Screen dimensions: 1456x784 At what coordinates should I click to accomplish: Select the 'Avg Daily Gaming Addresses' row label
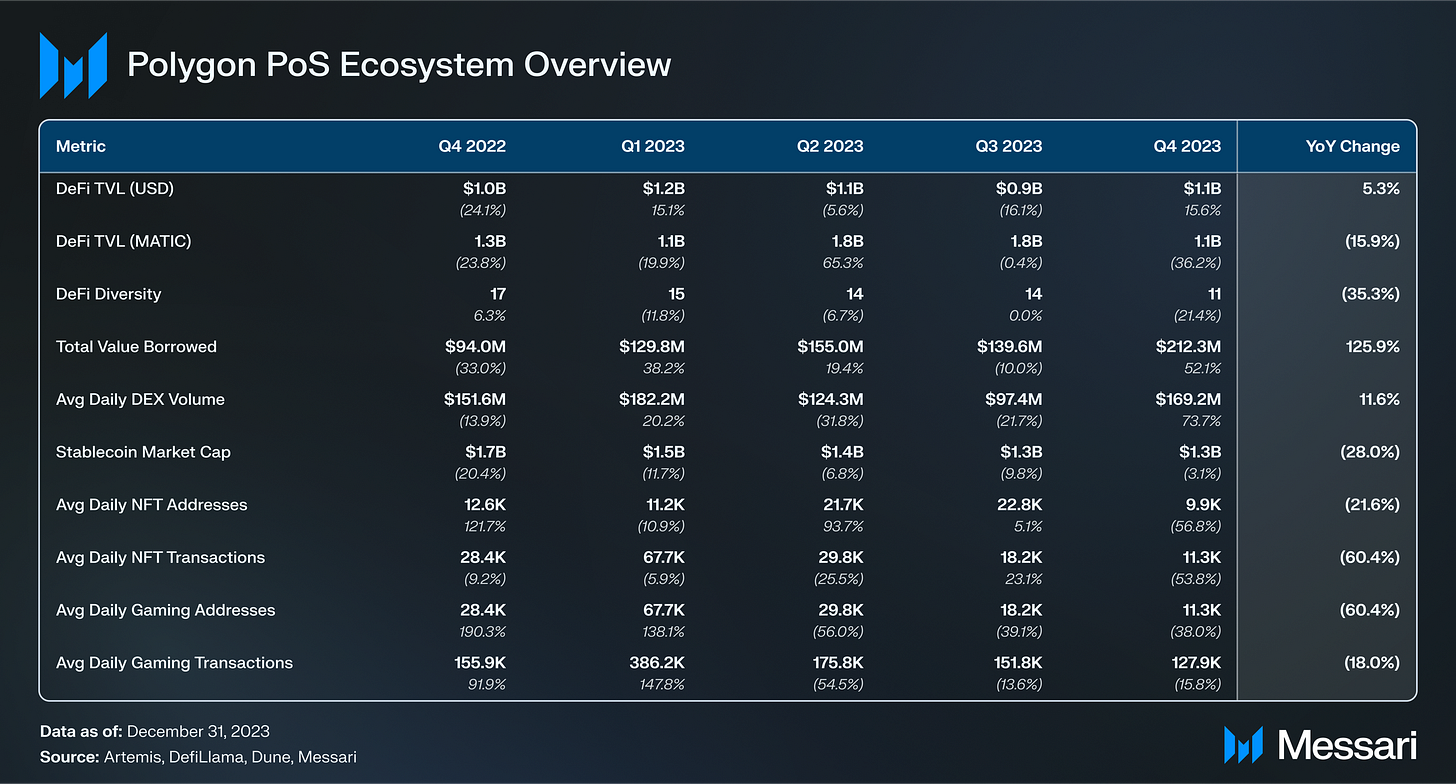tap(165, 610)
